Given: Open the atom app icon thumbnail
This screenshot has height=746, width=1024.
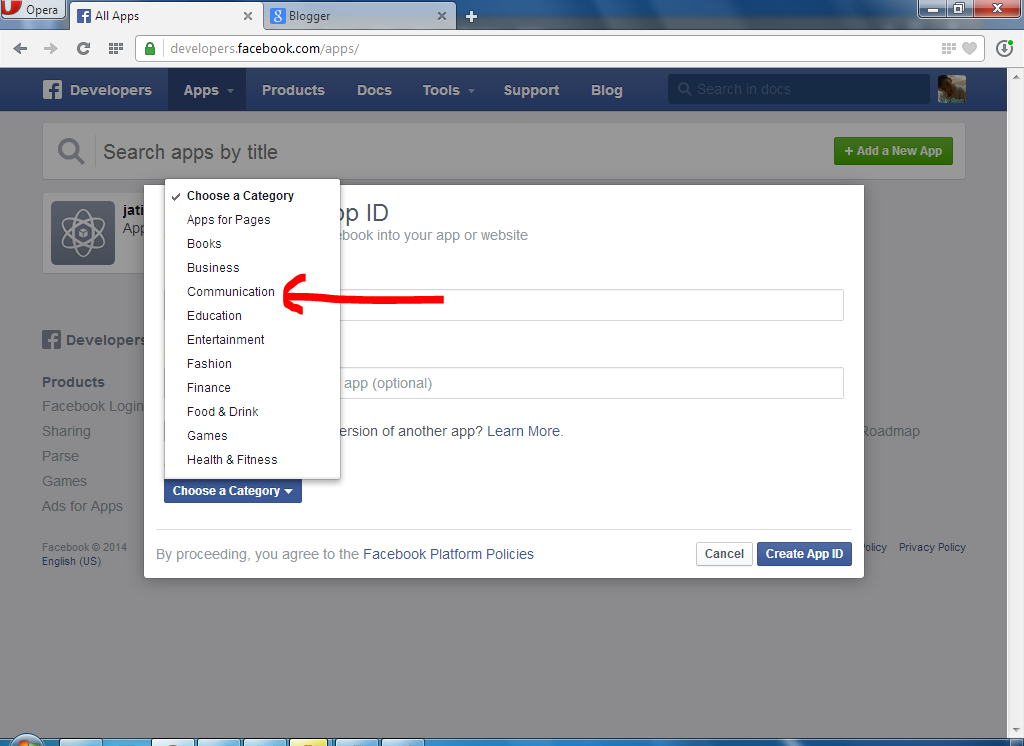Looking at the screenshot, I should (83, 233).
